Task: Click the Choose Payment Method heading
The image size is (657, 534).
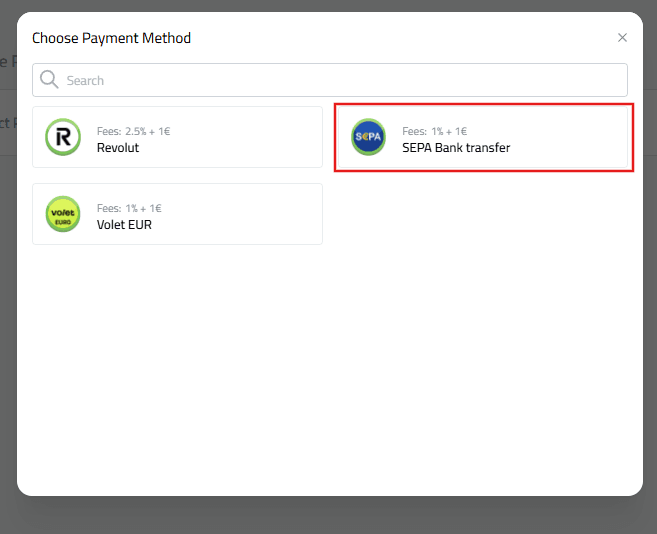Action: (x=111, y=38)
